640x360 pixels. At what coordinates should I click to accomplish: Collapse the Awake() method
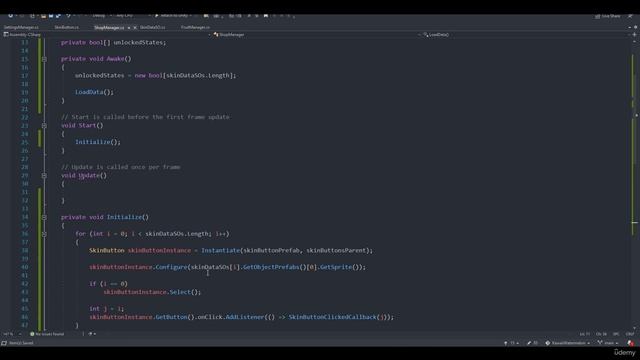pyautogui.click(x=44, y=59)
